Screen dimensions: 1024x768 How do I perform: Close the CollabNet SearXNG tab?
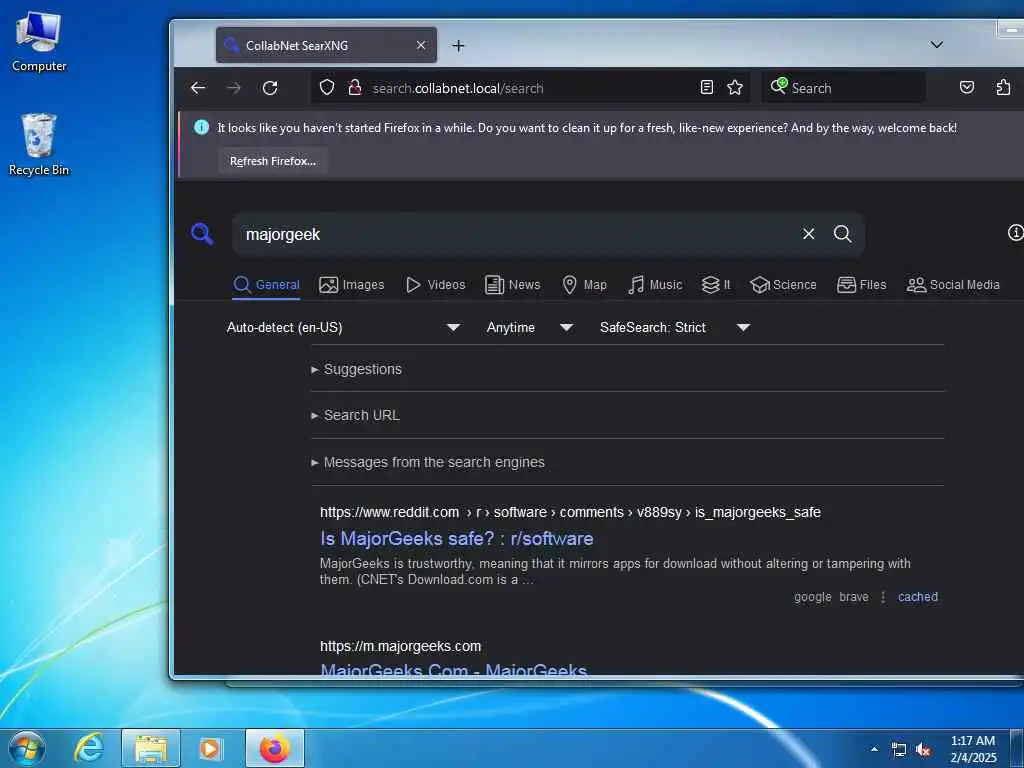[421, 45]
